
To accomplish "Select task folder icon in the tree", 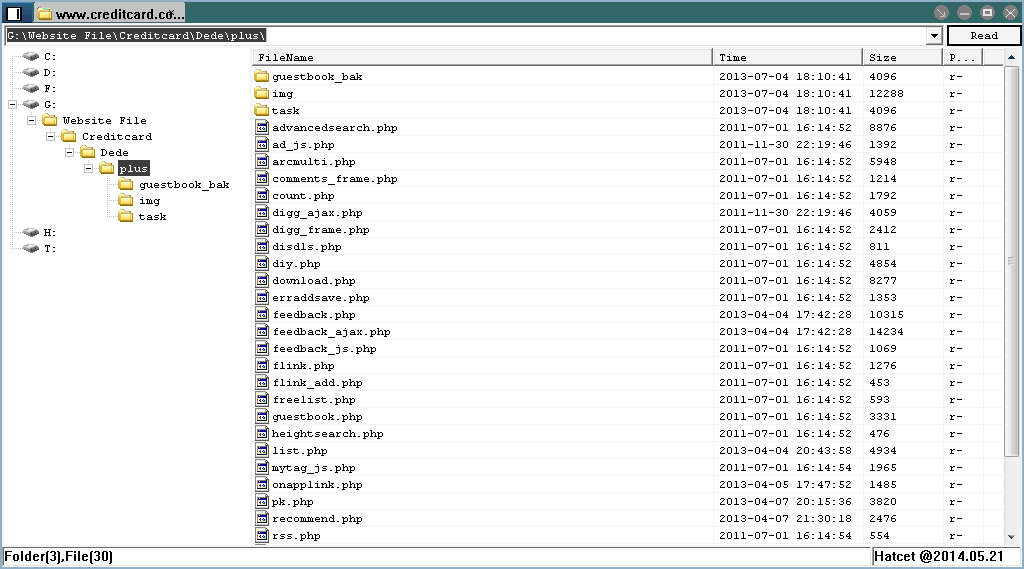I will tap(126, 216).
